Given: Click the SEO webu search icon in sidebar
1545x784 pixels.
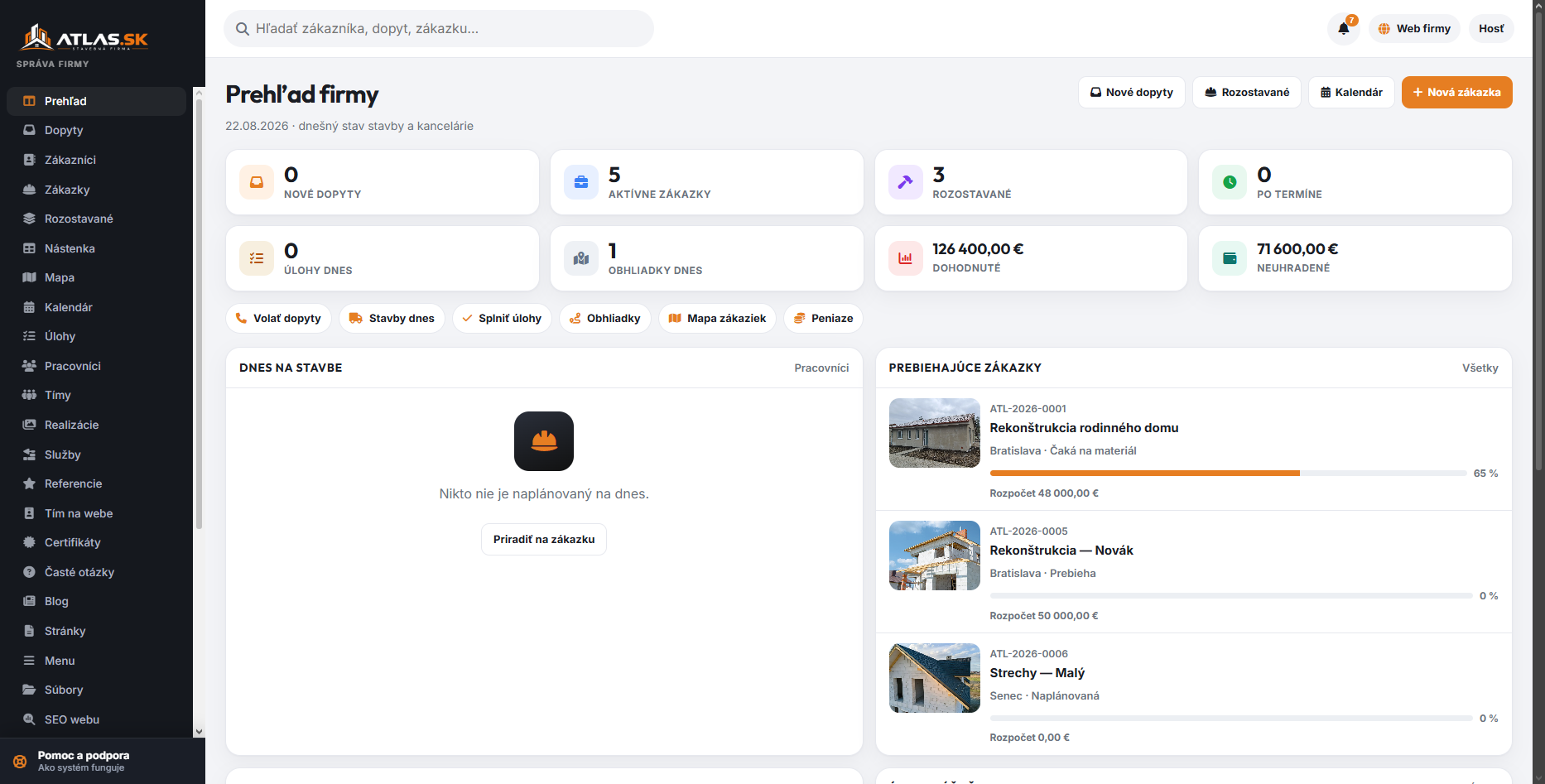Looking at the screenshot, I should tap(29, 719).
